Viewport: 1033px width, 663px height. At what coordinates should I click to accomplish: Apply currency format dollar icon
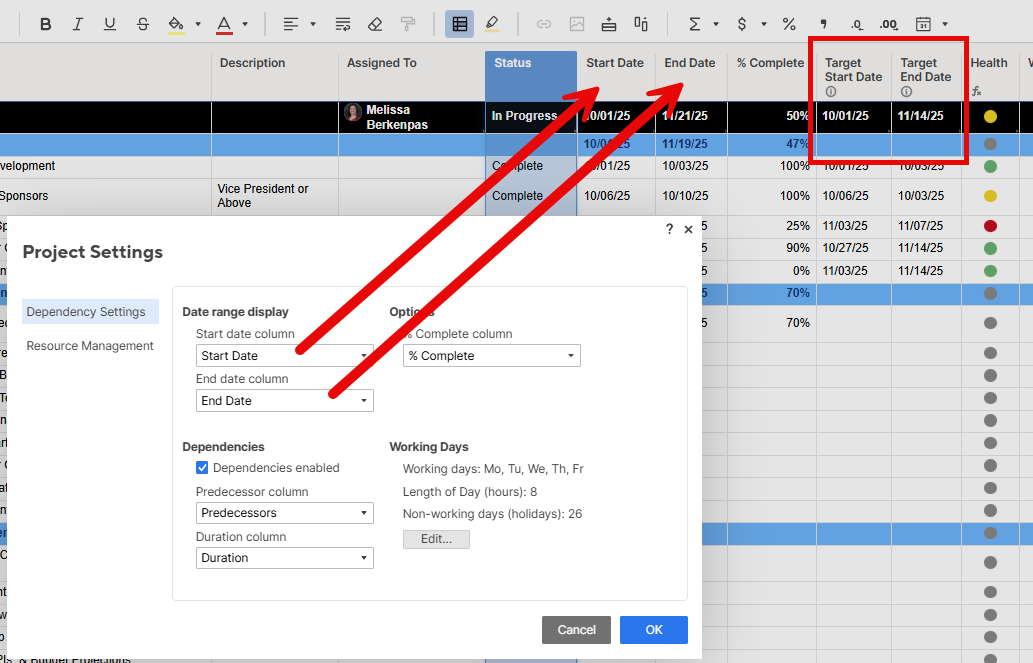point(742,24)
